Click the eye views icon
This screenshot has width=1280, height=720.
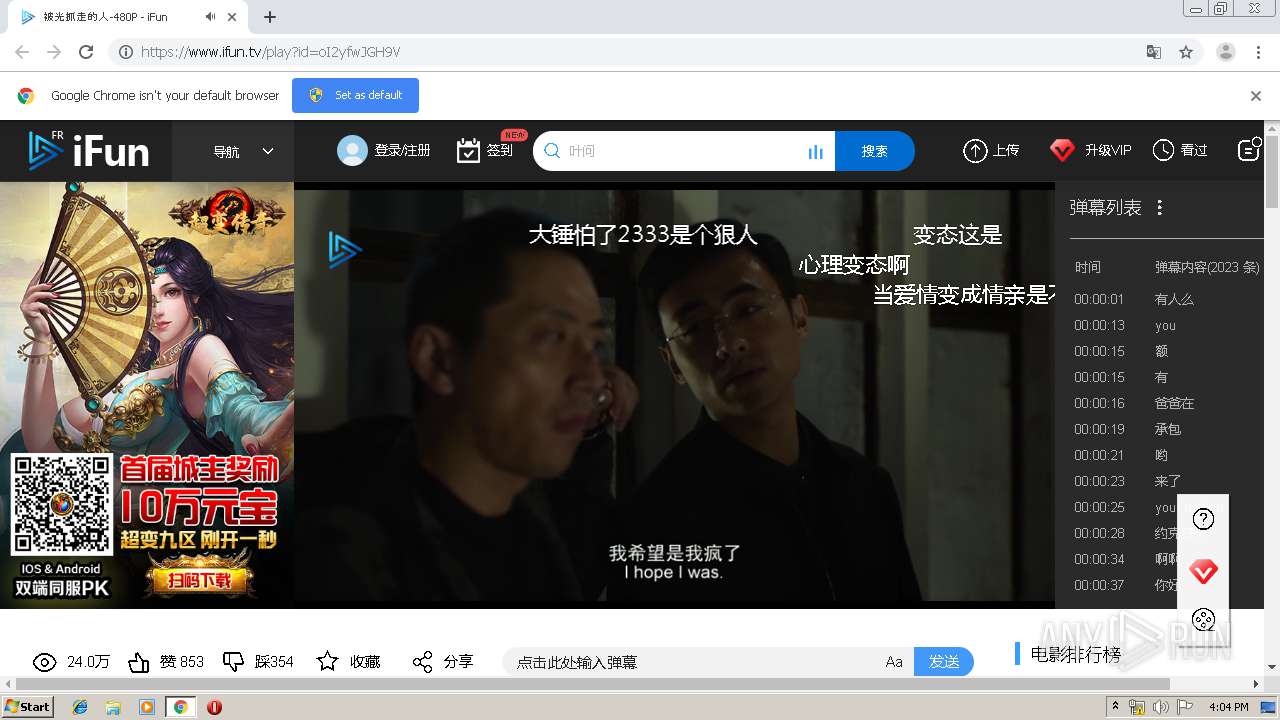coord(44,662)
